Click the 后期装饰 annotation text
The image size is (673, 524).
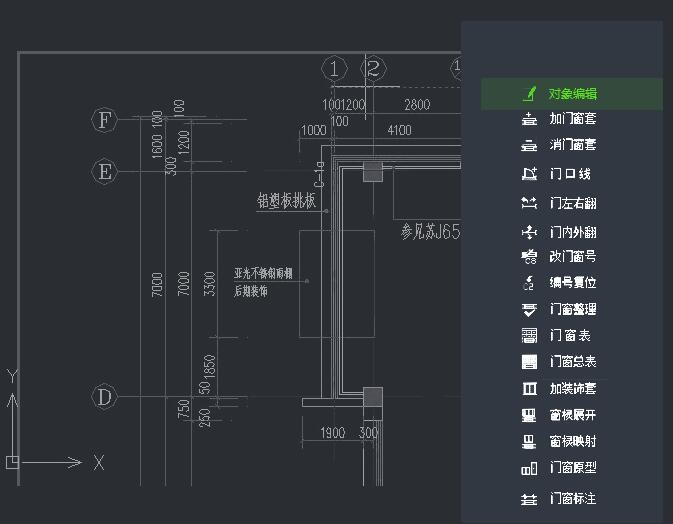(x=251, y=291)
